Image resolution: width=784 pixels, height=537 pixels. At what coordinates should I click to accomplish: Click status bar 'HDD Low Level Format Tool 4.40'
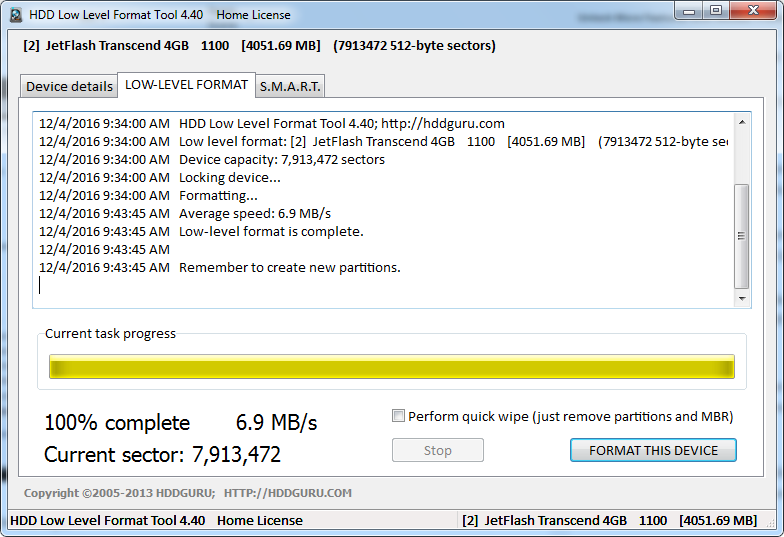point(108,520)
